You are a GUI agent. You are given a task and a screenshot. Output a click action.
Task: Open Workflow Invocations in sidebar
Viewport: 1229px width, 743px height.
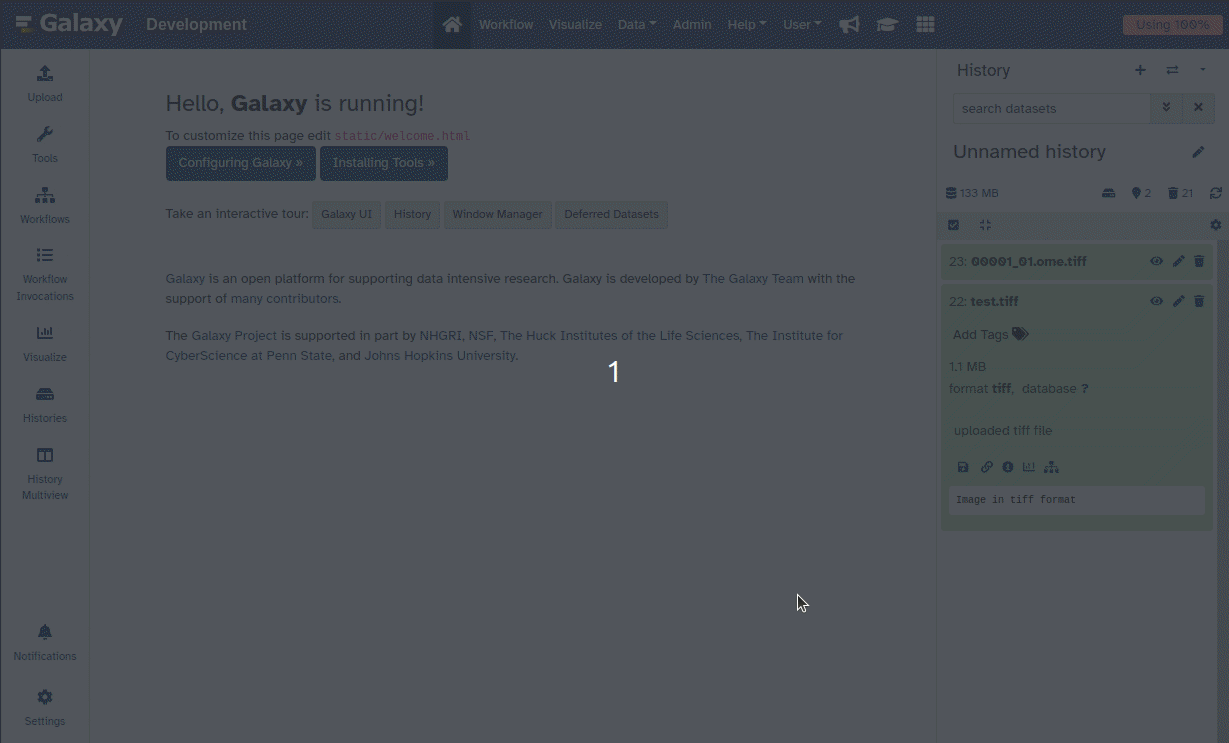(45, 273)
